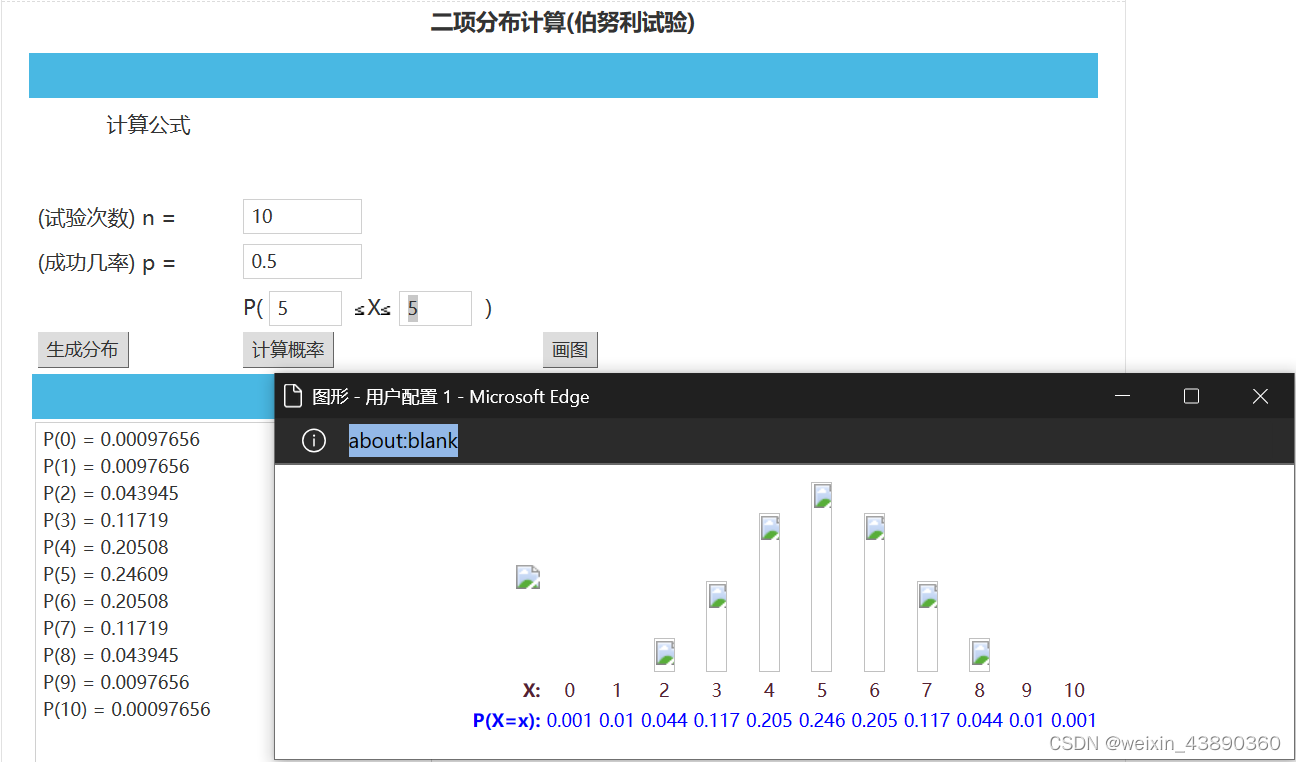1296x762 pixels.
Task: Click the page info icon in Edge address bar
Action: click(x=313, y=440)
